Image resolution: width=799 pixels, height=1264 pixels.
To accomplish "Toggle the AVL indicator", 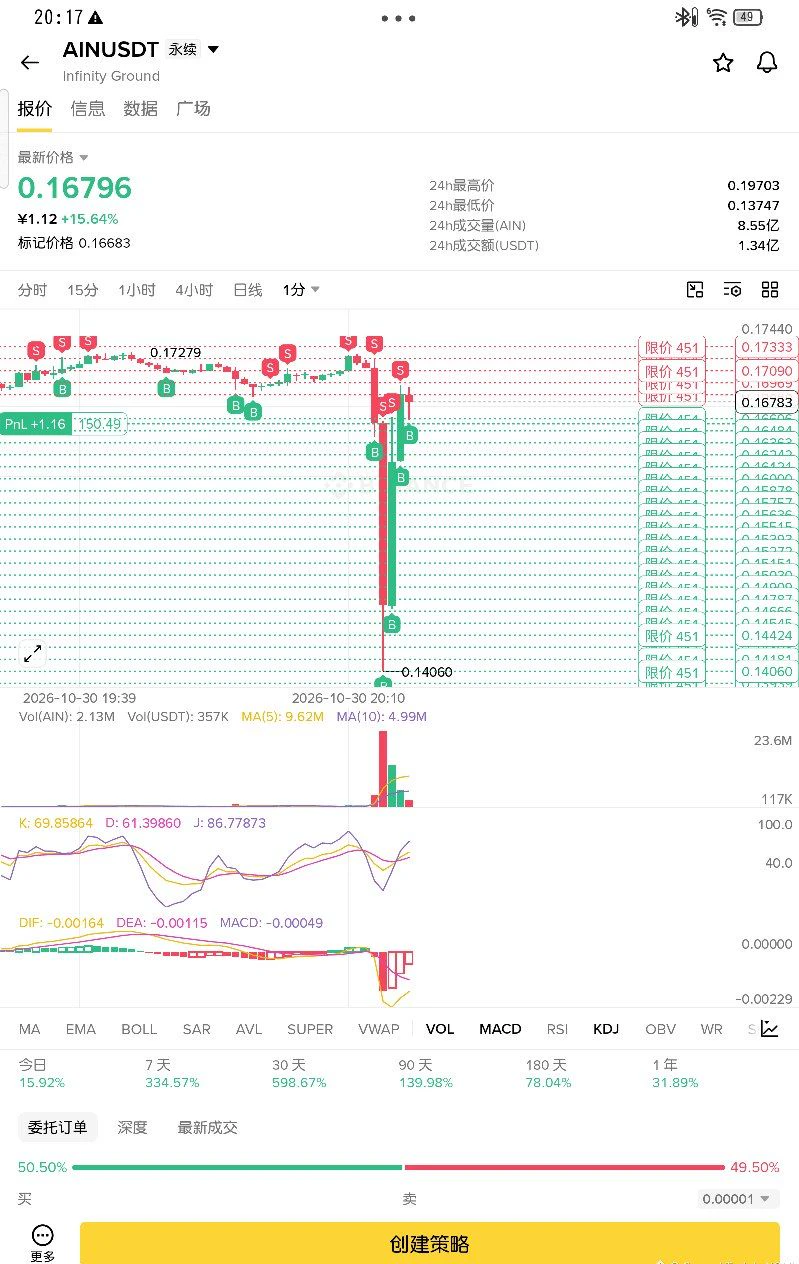I will click(x=249, y=1029).
